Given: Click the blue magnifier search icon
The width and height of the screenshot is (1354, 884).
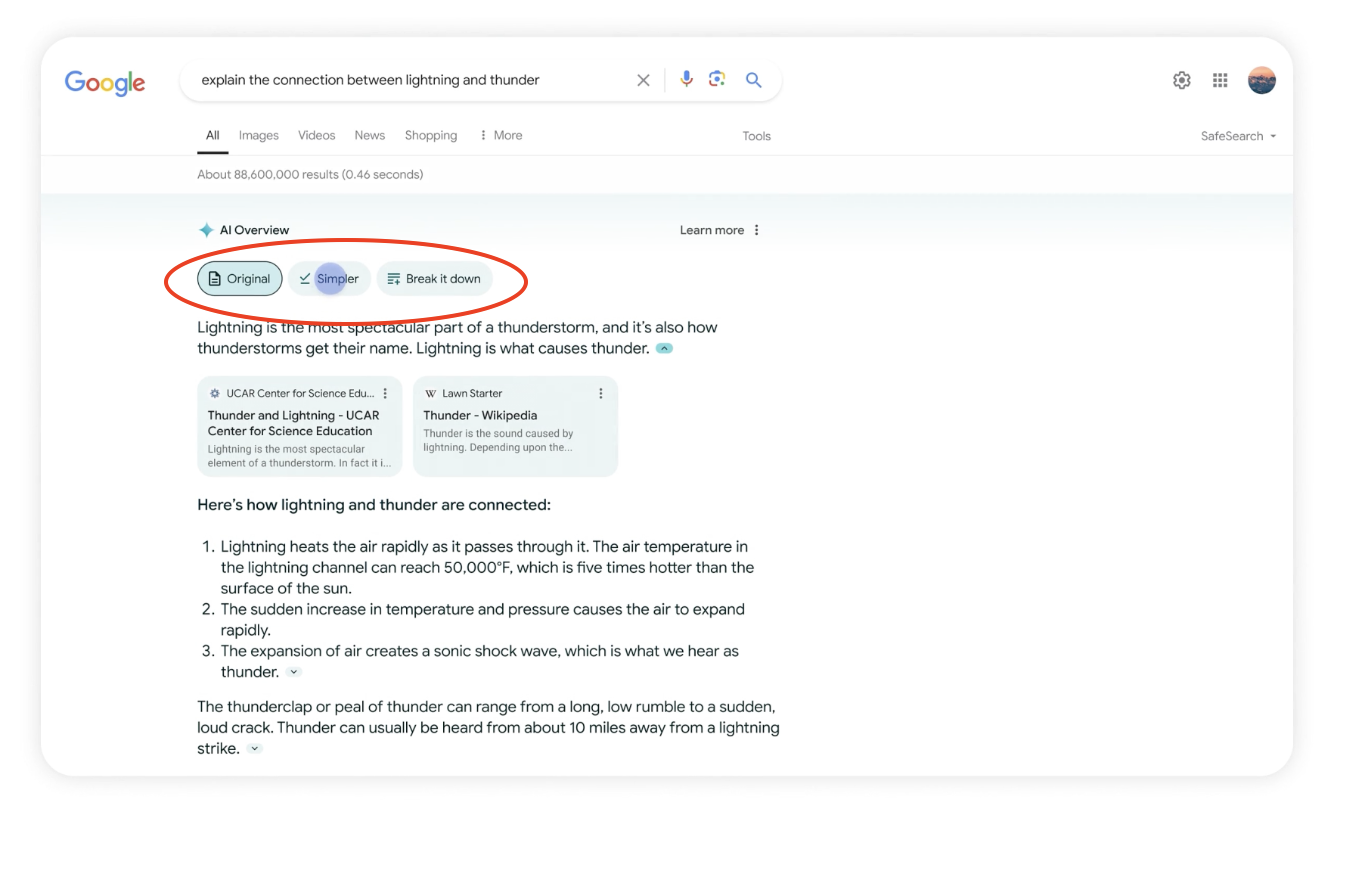Looking at the screenshot, I should 754,80.
